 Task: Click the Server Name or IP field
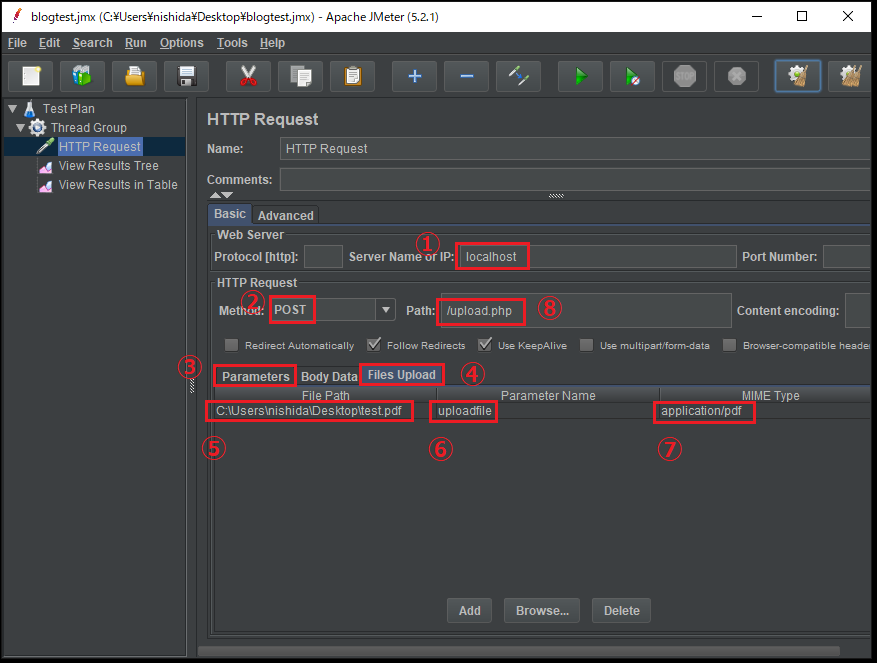click(x=597, y=257)
